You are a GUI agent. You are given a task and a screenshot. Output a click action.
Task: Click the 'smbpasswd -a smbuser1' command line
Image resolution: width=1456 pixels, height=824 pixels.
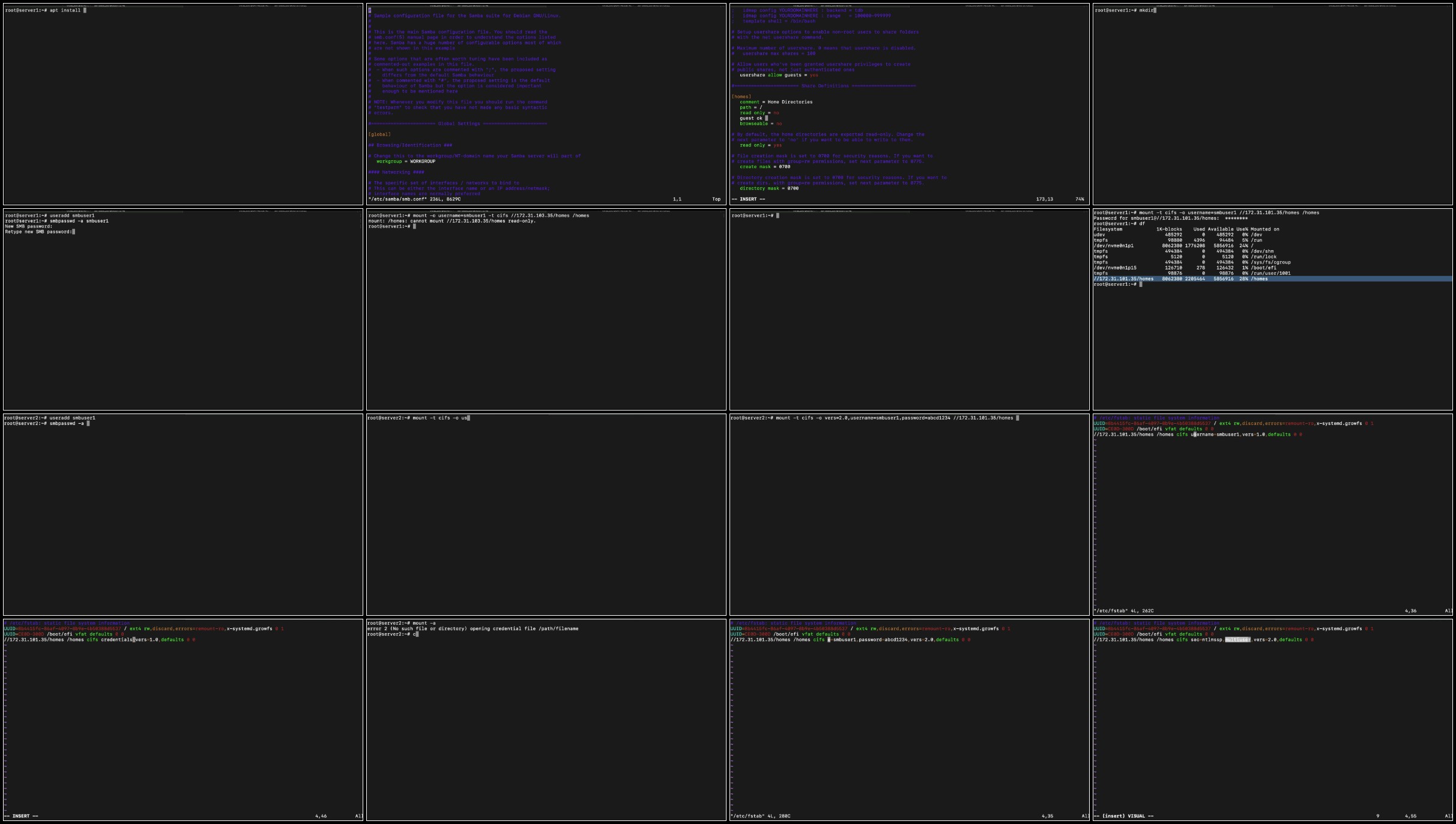(x=79, y=221)
